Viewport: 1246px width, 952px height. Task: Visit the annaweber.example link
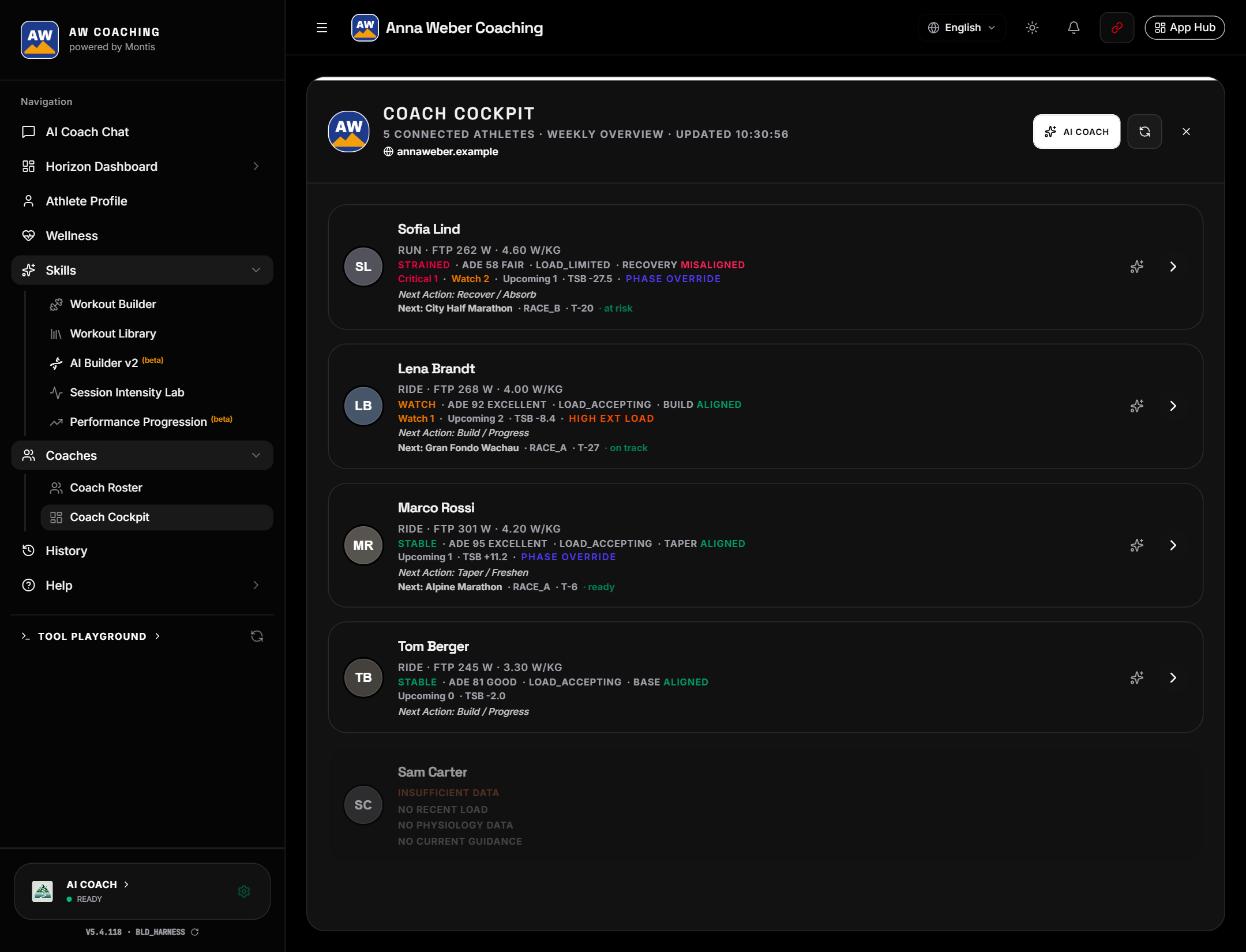coord(441,152)
